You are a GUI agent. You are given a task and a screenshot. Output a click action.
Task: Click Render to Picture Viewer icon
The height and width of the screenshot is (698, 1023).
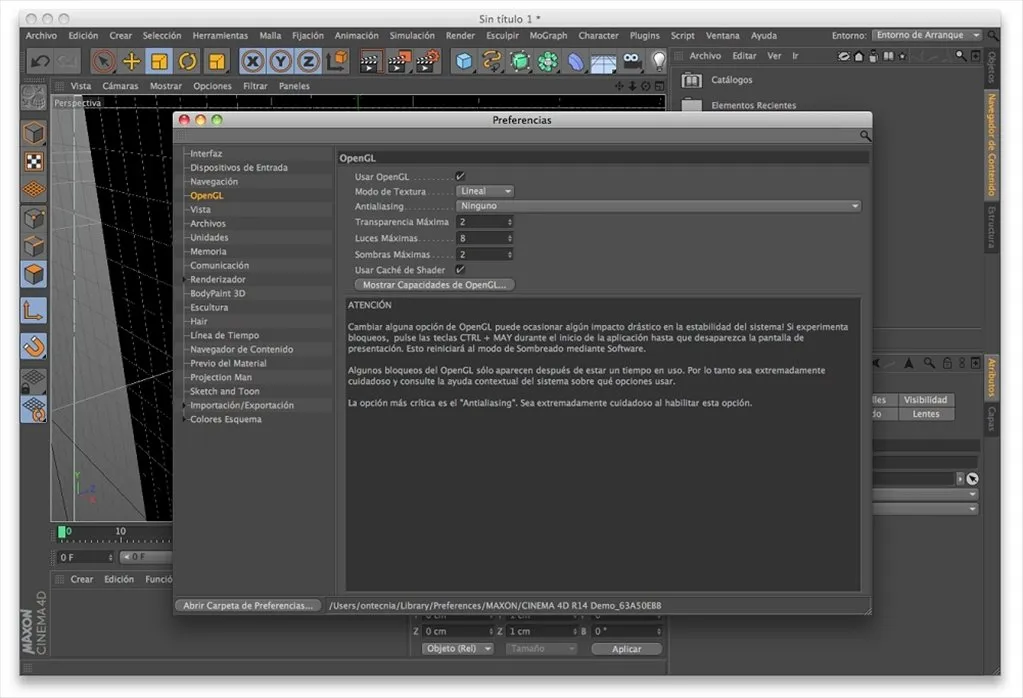pos(398,62)
